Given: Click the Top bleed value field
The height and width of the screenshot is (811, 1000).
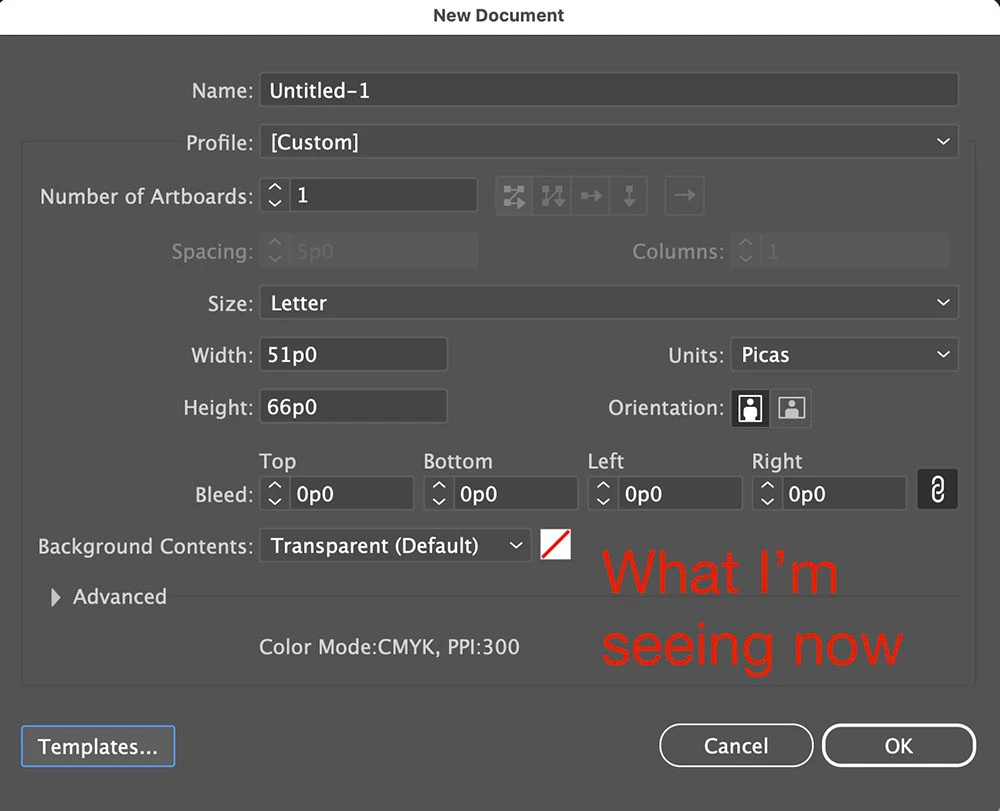Looking at the screenshot, I should [x=352, y=494].
